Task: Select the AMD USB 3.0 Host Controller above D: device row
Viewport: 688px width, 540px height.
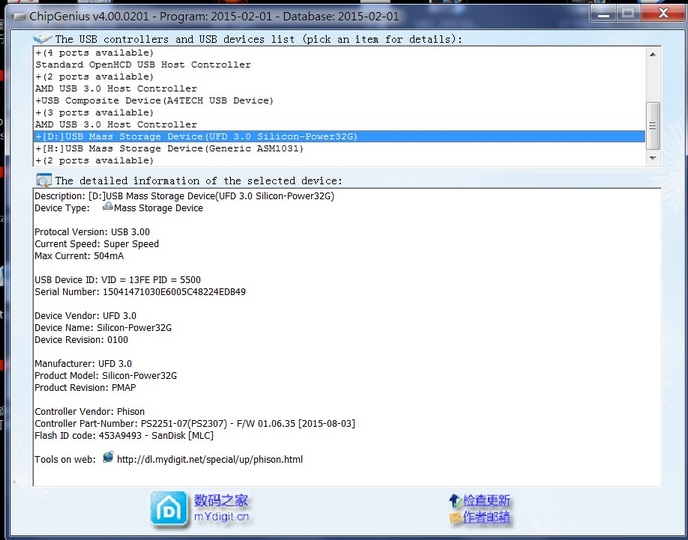Action: 339,125
